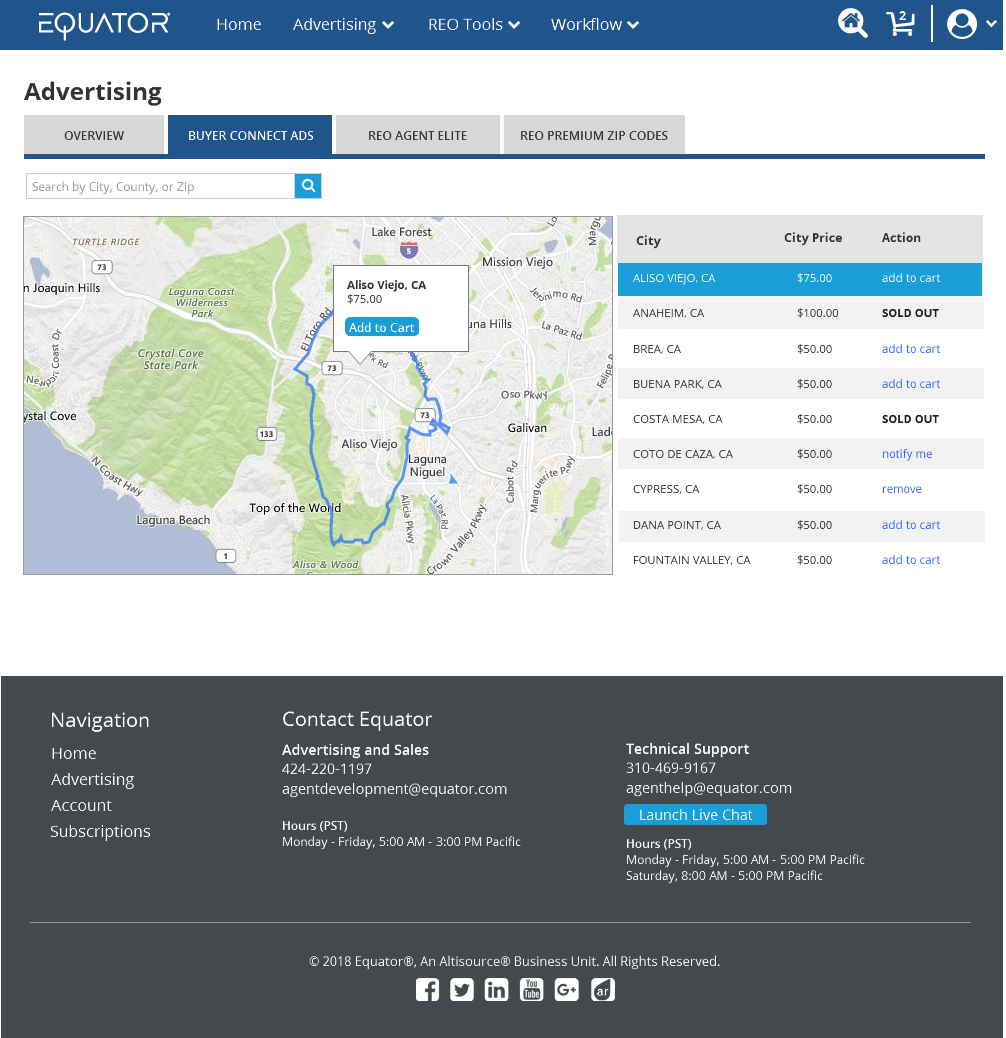Go to Home in the top navigation bar
Viewport: 1006px width, 1038px height.
[x=239, y=24]
